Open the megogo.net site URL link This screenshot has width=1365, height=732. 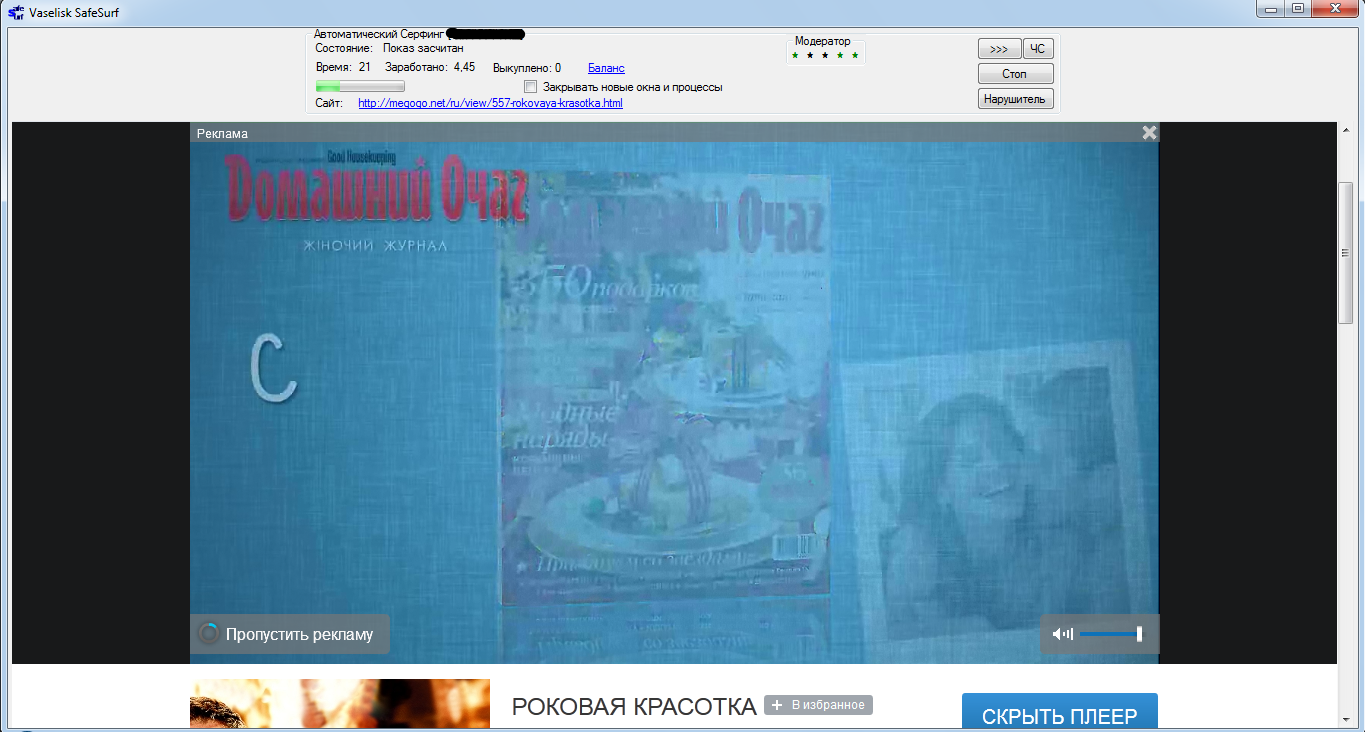[490, 103]
